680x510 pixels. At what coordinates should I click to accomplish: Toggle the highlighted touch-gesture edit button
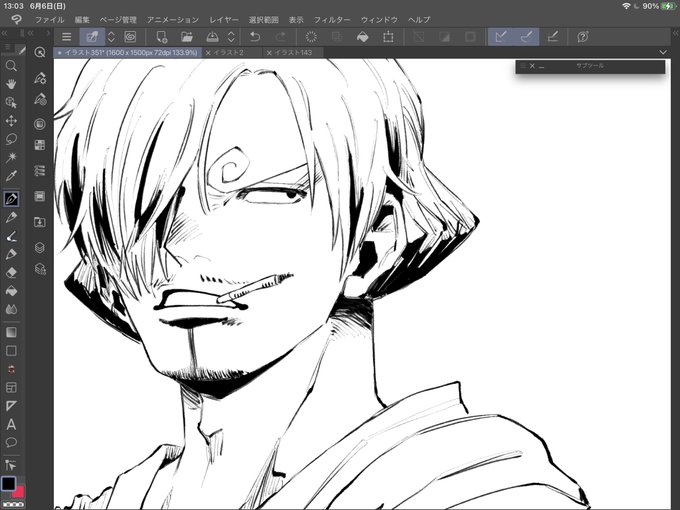pos(92,37)
